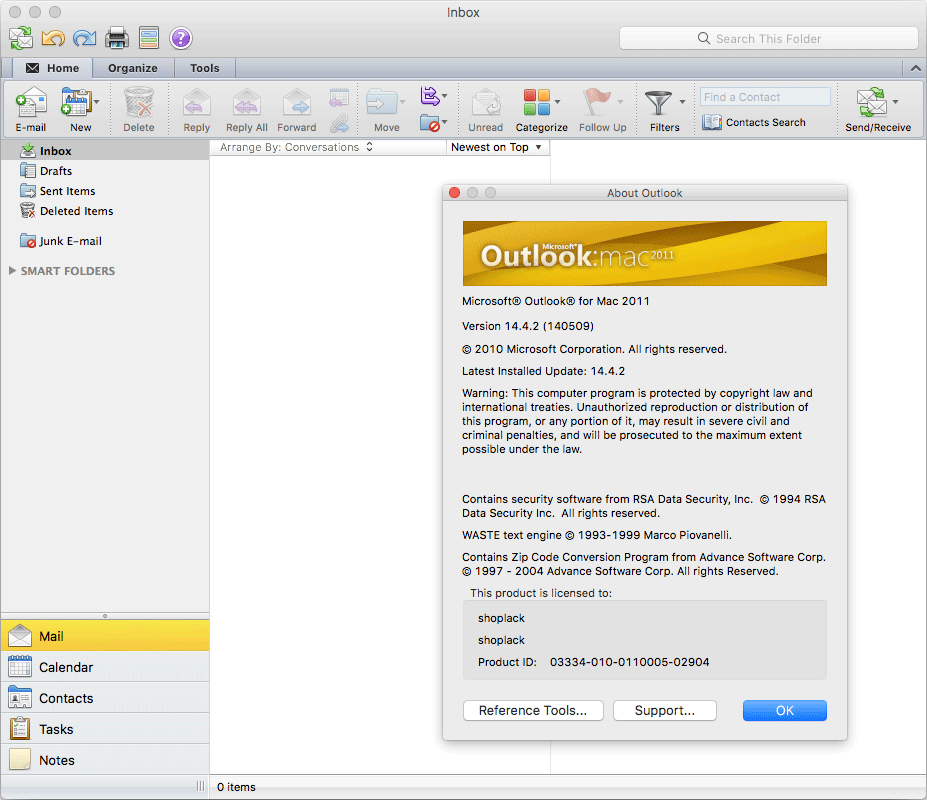Click the Find a Contact field
This screenshot has height=800, width=927.
pyautogui.click(x=766, y=97)
